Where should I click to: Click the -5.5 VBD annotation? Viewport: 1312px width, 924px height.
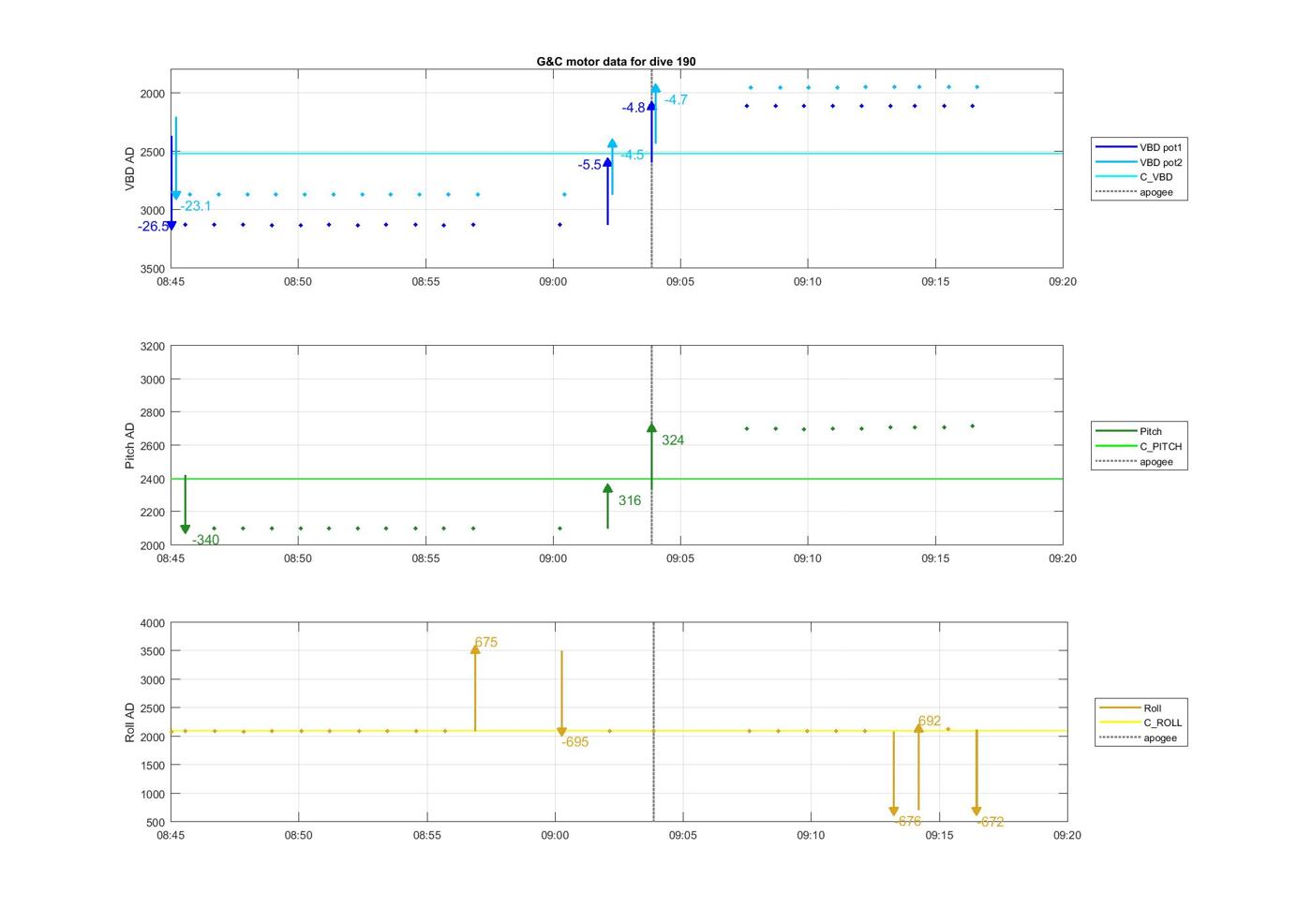pos(589,165)
